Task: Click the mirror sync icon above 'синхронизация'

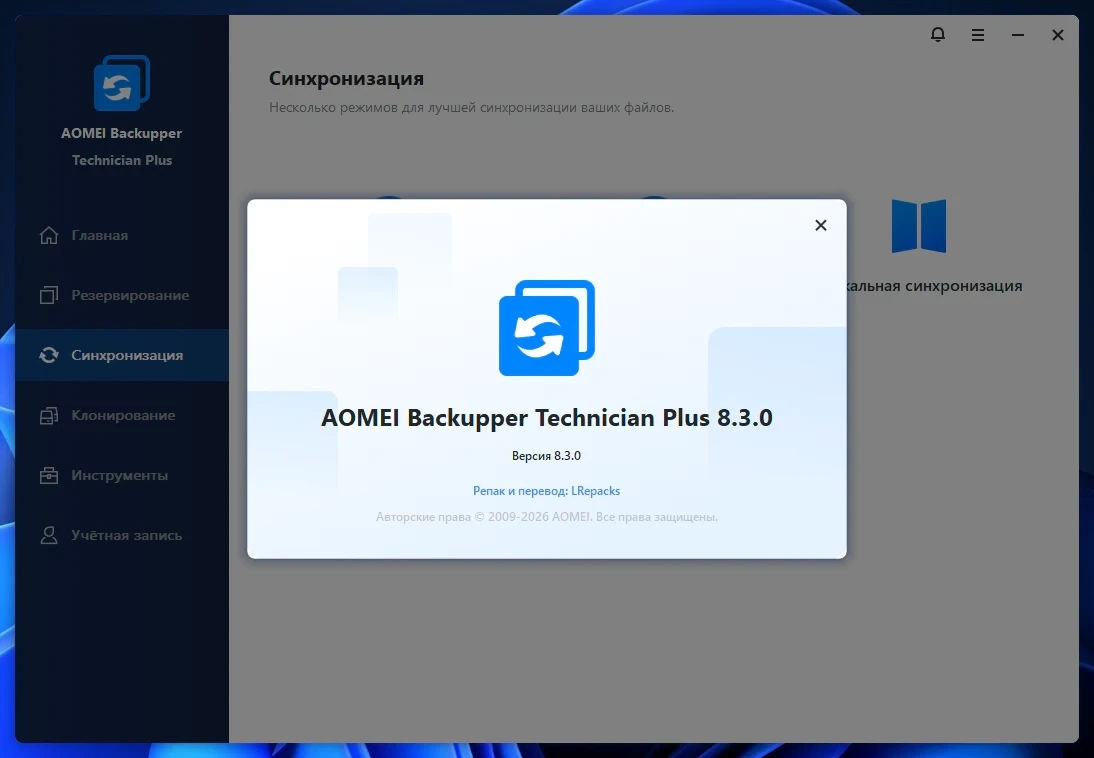Action: click(919, 225)
